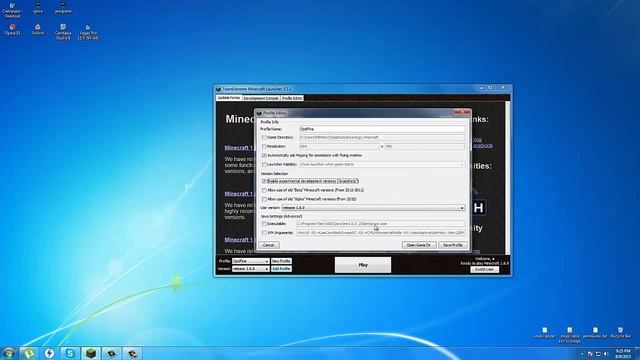Cancel the Profile Editor dialog
The image size is (640, 360).
269,245
